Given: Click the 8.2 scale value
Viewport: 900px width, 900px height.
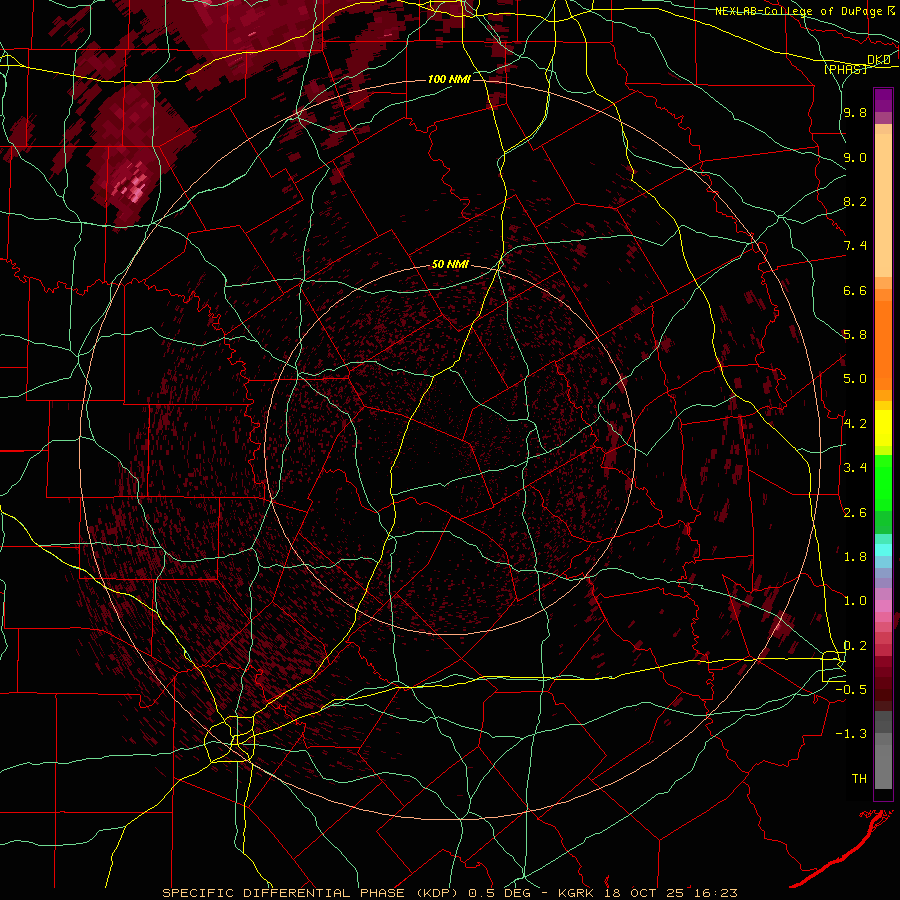Looking at the screenshot, I should coord(855,201).
